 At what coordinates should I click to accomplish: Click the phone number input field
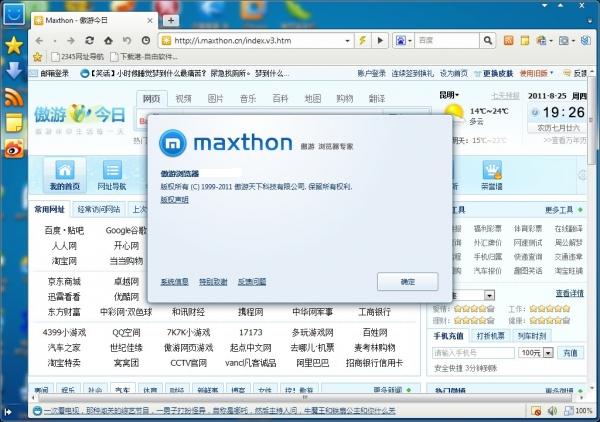(473, 352)
